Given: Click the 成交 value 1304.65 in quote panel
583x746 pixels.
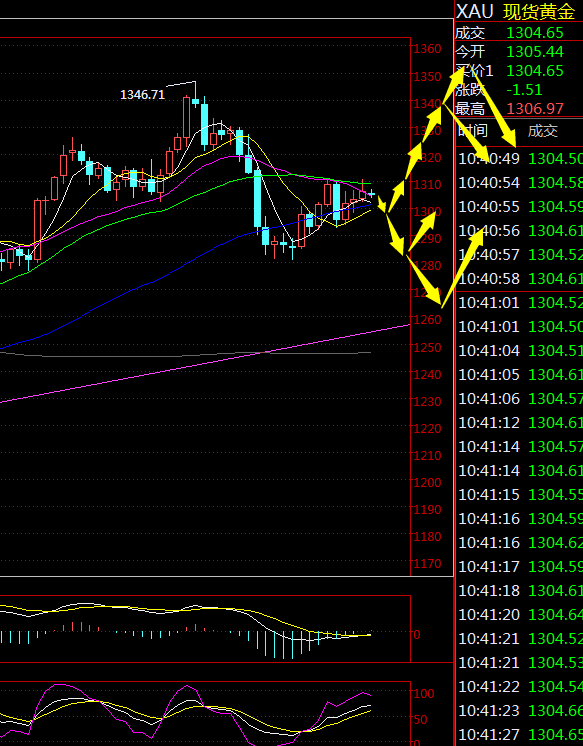Looking at the screenshot, I should point(535,33).
